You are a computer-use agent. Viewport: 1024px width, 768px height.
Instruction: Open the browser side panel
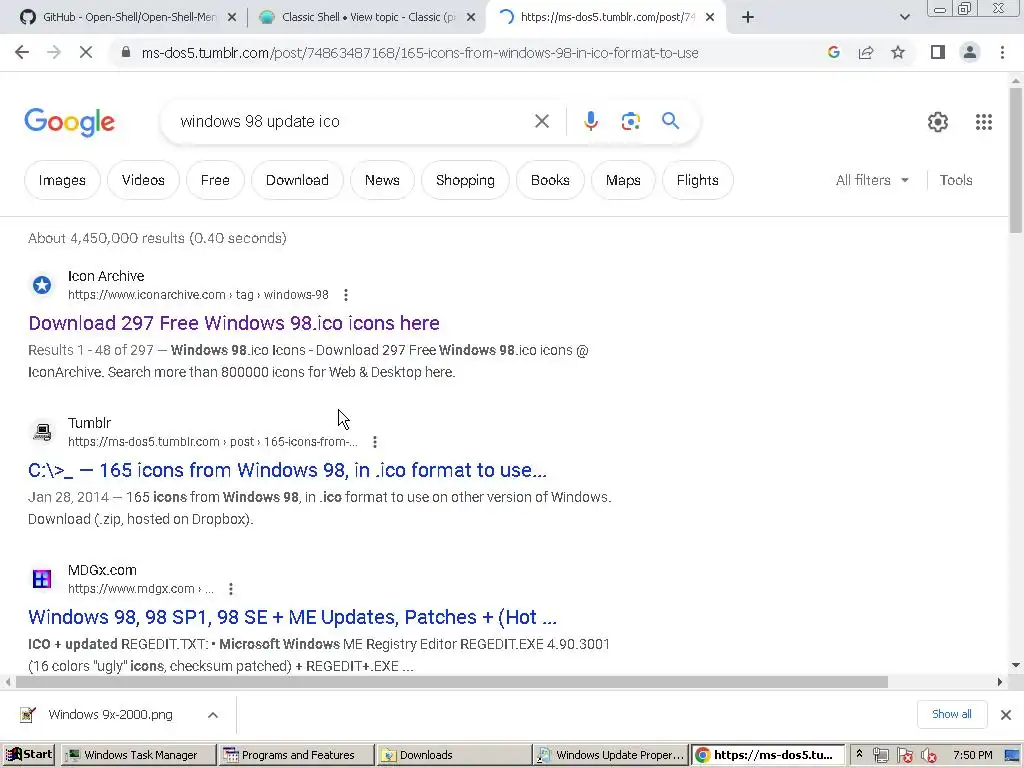click(x=938, y=52)
